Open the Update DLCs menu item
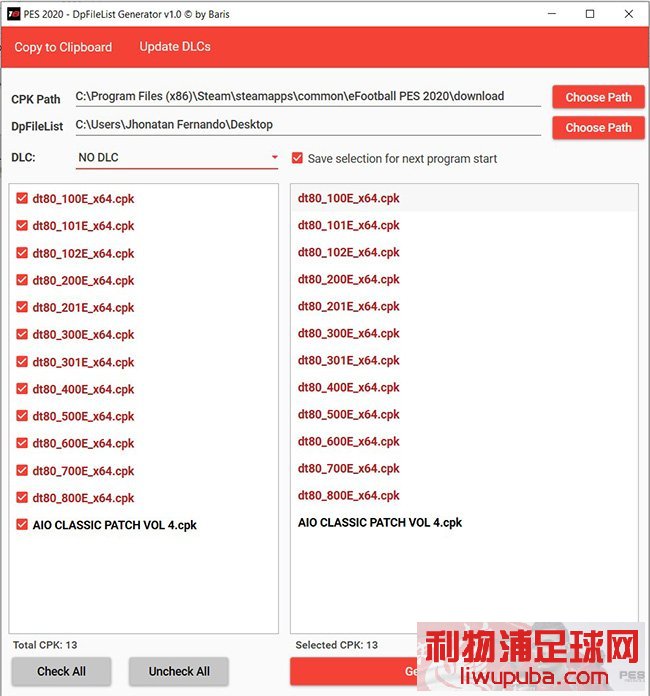Viewport: 650px width, 696px height. click(x=175, y=47)
